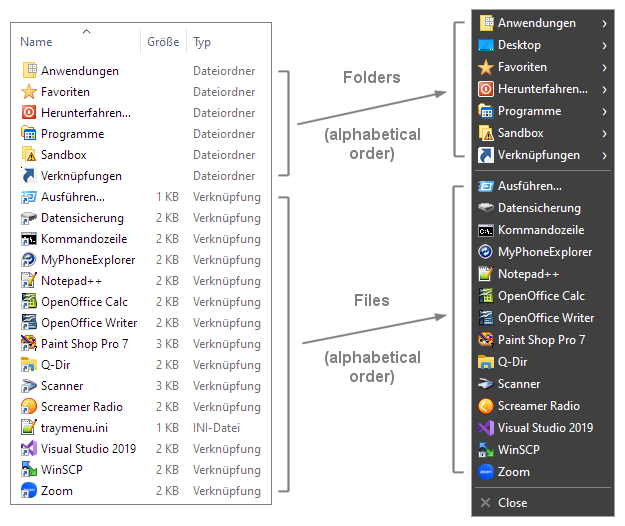Image resolution: width=625 pixels, height=526 pixels.
Task: Expand Sandbox submenu arrow in dark menu
Action: [x=605, y=133]
